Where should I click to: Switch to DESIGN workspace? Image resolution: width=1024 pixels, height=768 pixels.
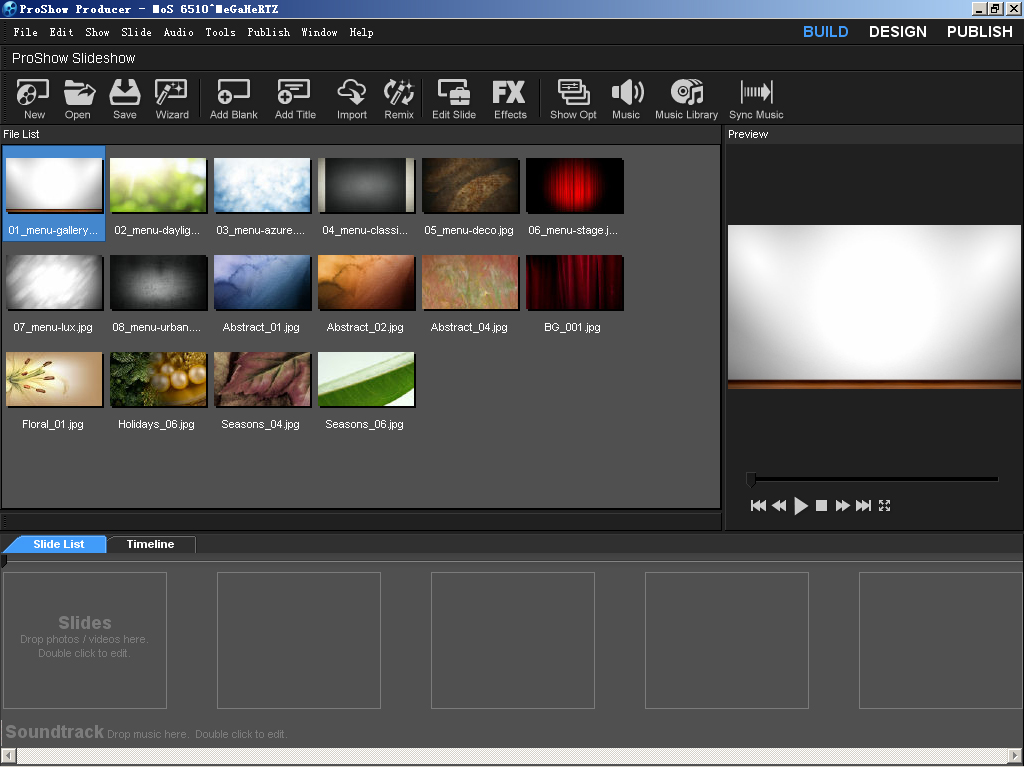[897, 32]
